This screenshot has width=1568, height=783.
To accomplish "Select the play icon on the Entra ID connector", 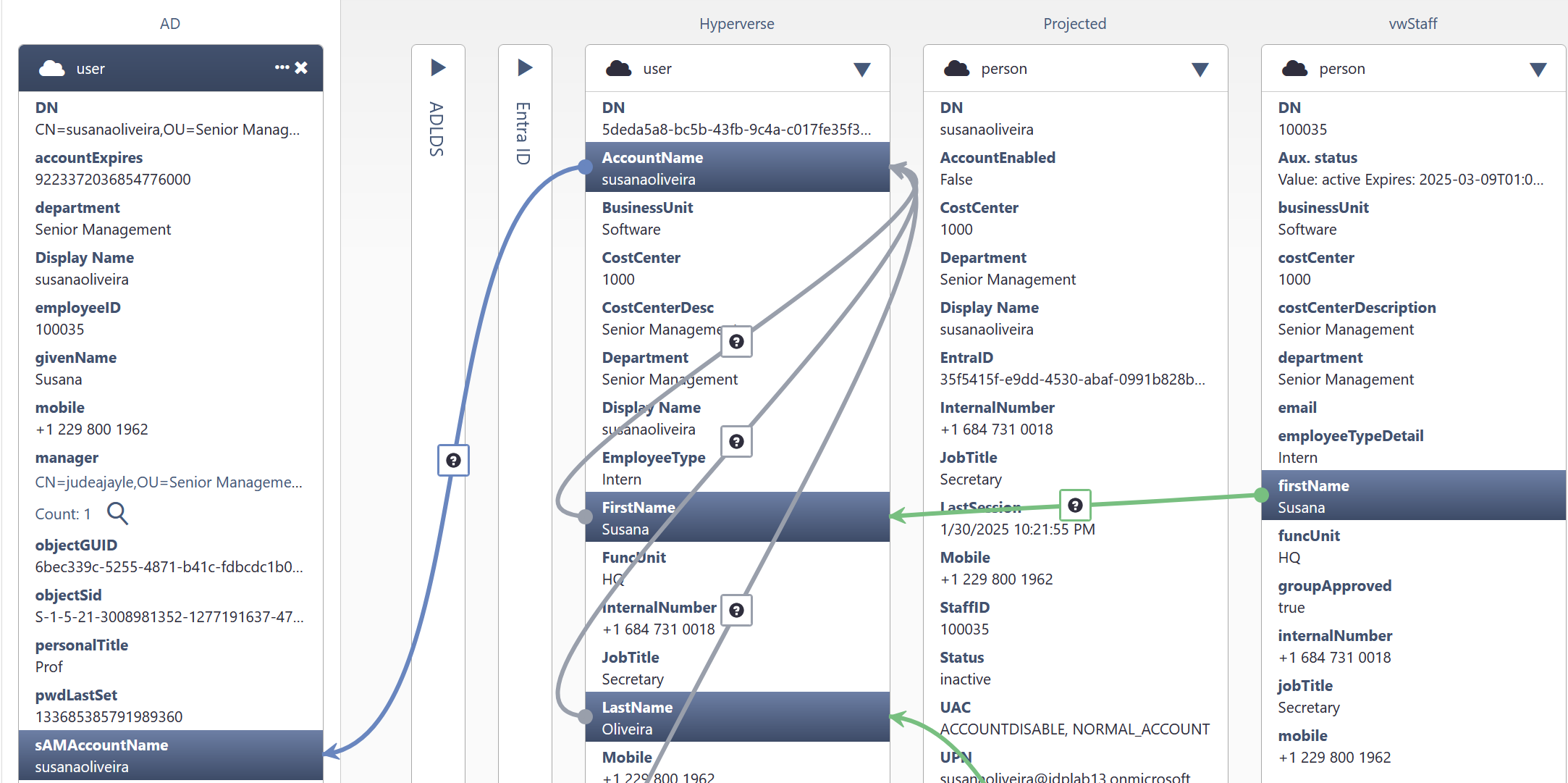I will click(x=525, y=67).
